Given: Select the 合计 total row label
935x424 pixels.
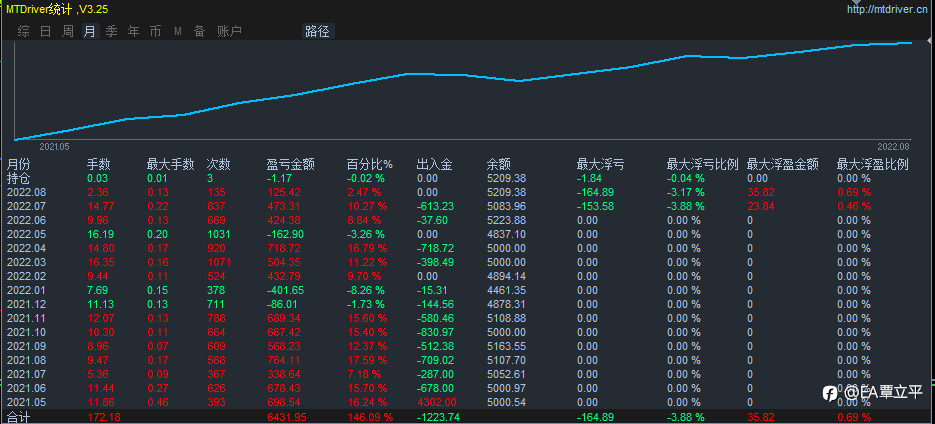Looking at the screenshot, I should [x=18, y=416].
